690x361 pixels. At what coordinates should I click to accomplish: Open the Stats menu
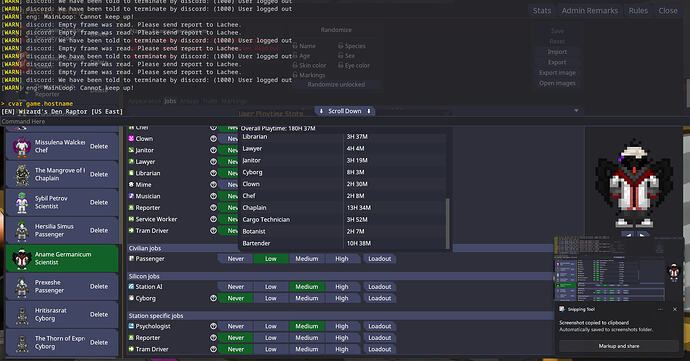tap(542, 11)
